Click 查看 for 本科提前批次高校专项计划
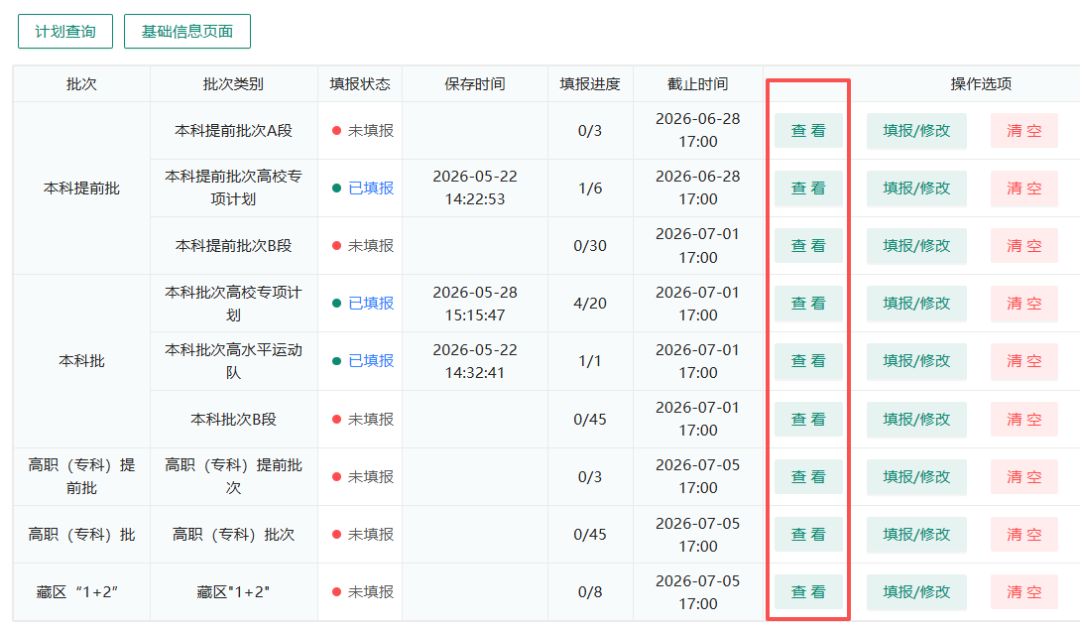The image size is (1080, 629). coord(808,188)
